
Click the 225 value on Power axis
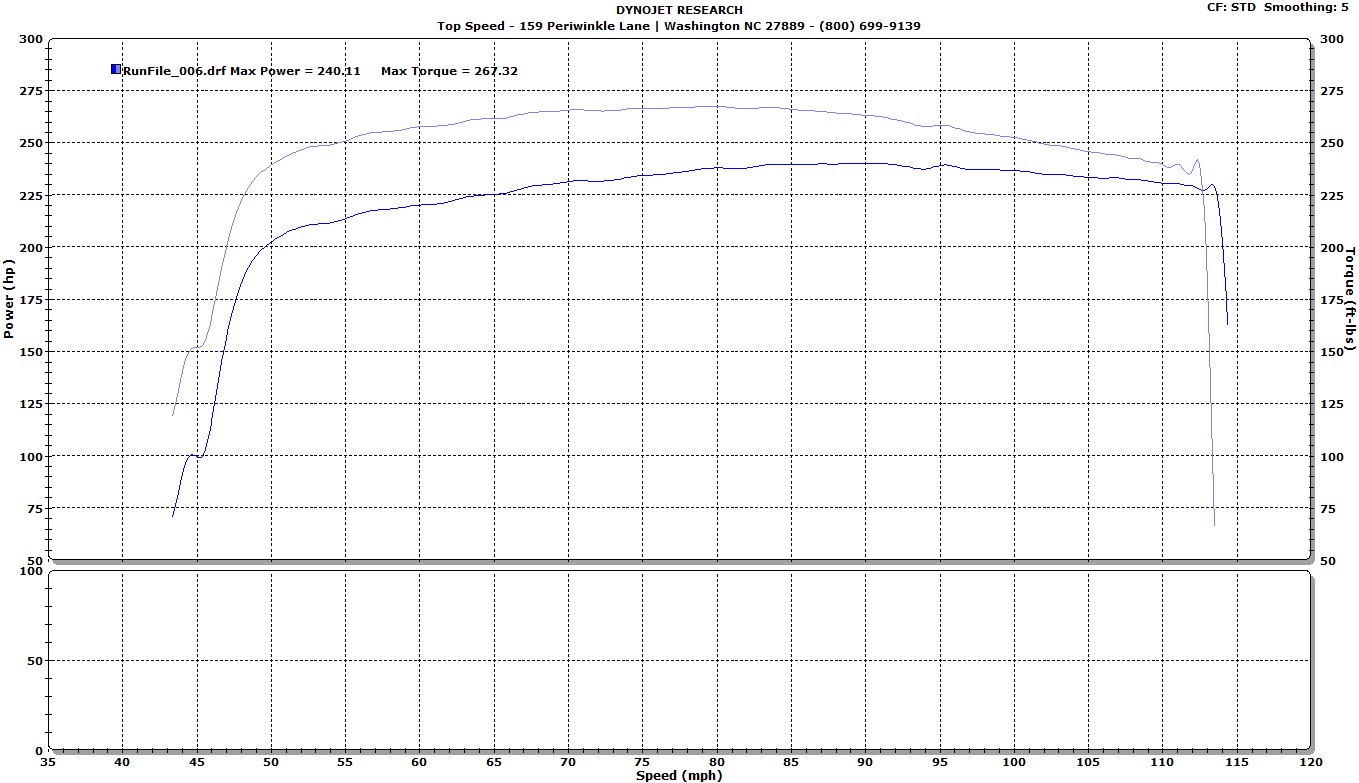click(x=32, y=195)
